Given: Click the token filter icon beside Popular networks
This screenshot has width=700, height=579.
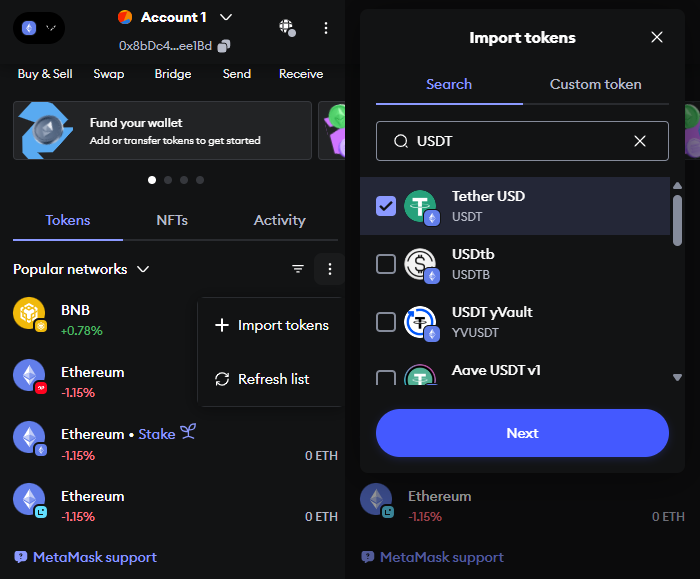Looking at the screenshot, I should pos(298,269).
